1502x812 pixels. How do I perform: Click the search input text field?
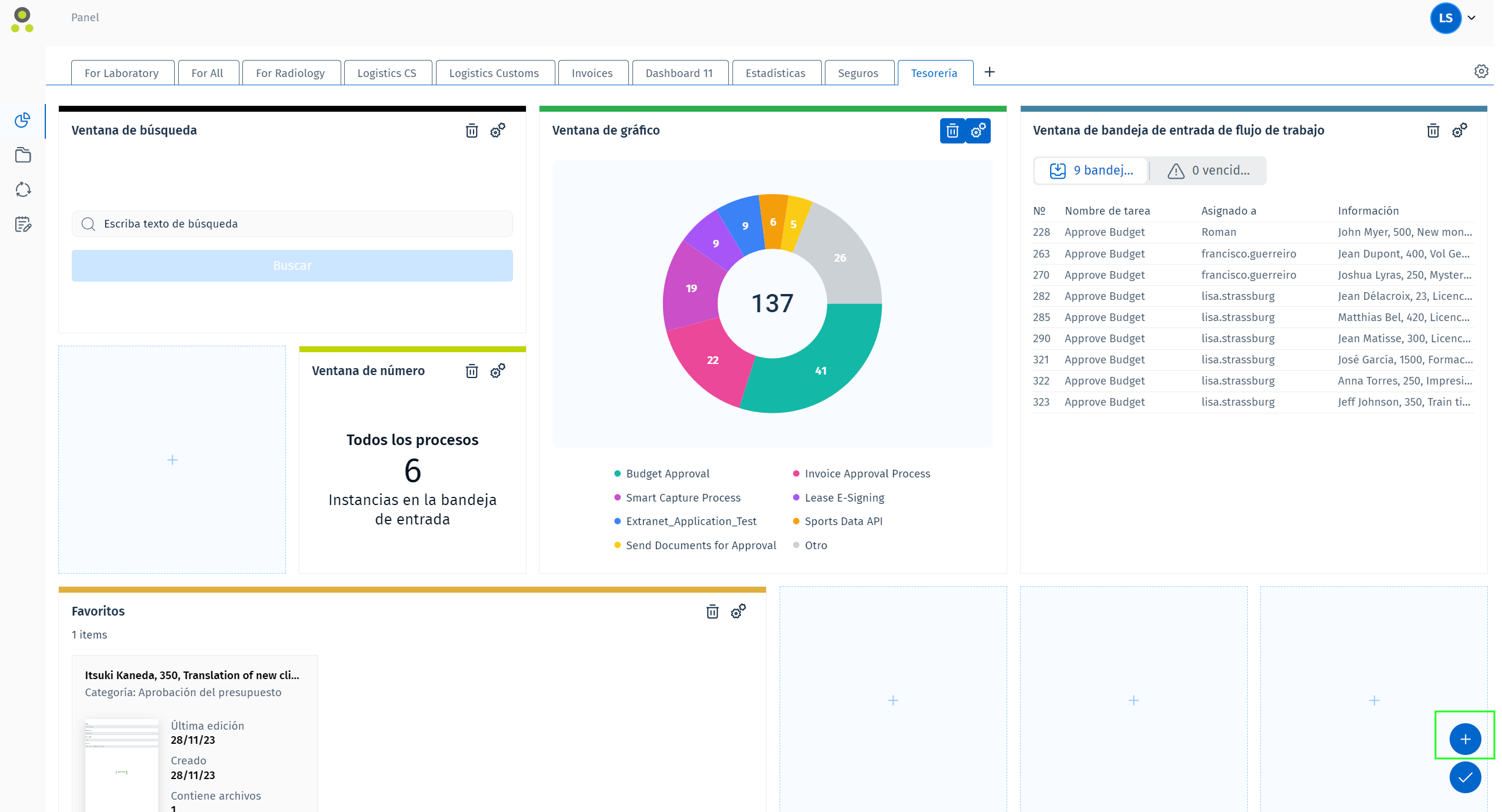292,223
